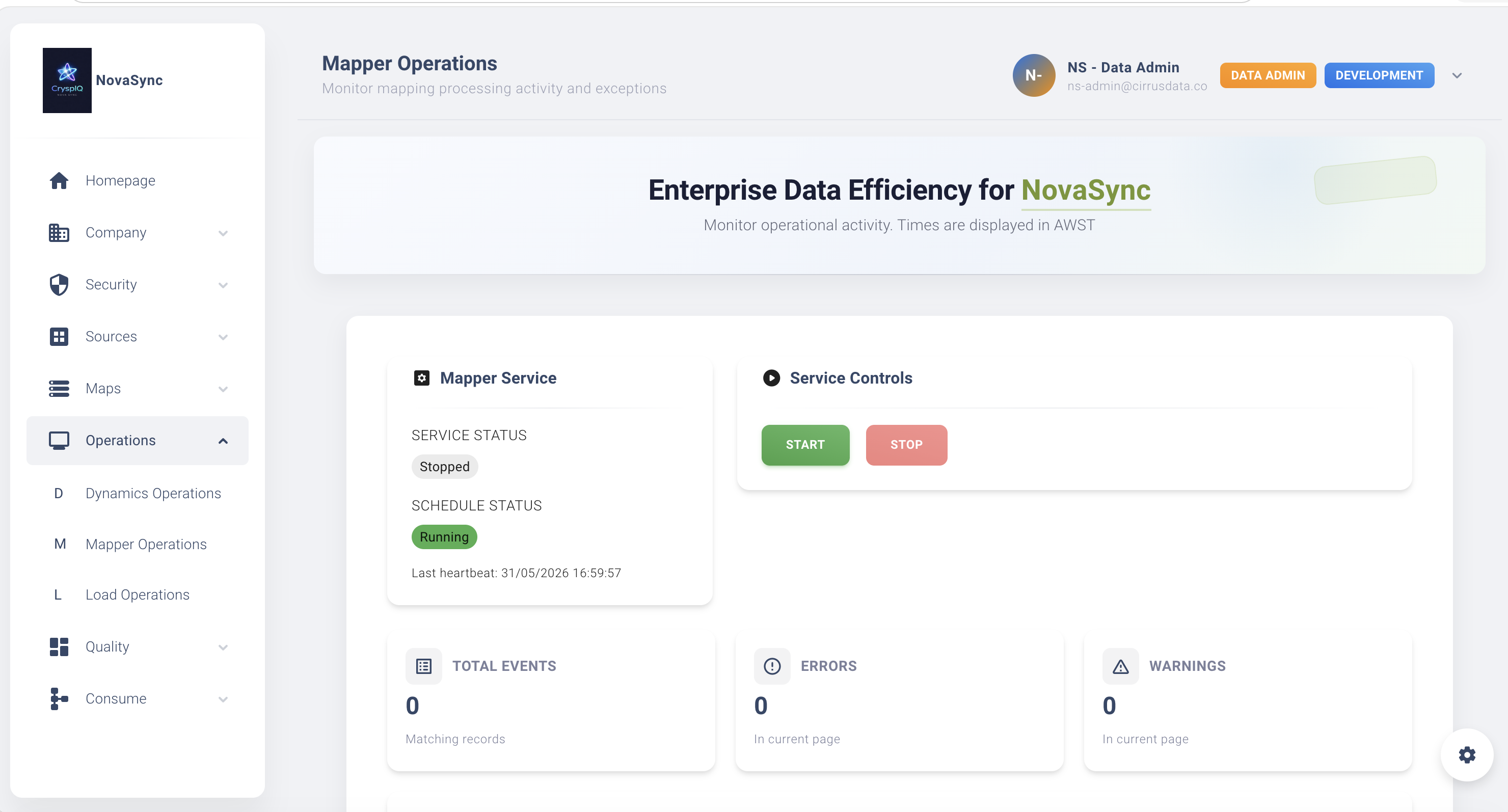Click the D letter icon for Dynamics Operations
Screen dimensions: 1508x812
(x=59, y=494)
